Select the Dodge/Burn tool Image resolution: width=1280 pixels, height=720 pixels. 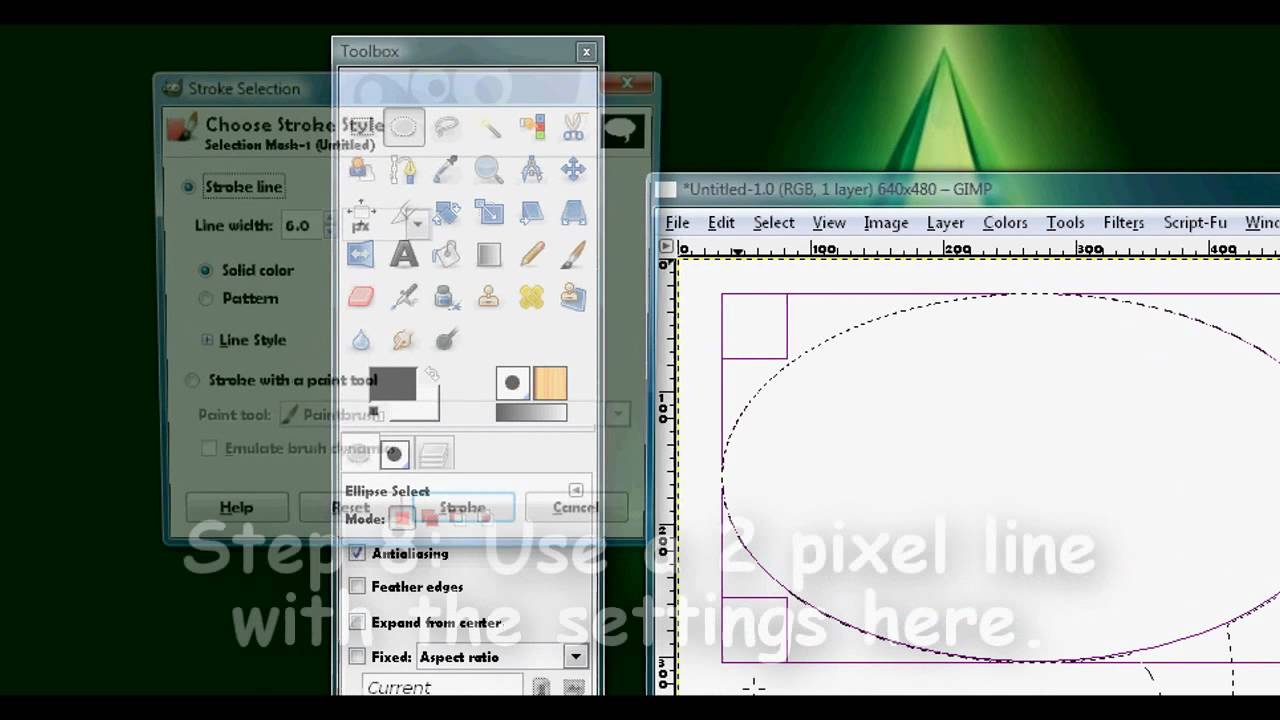[x=446, y=340]
